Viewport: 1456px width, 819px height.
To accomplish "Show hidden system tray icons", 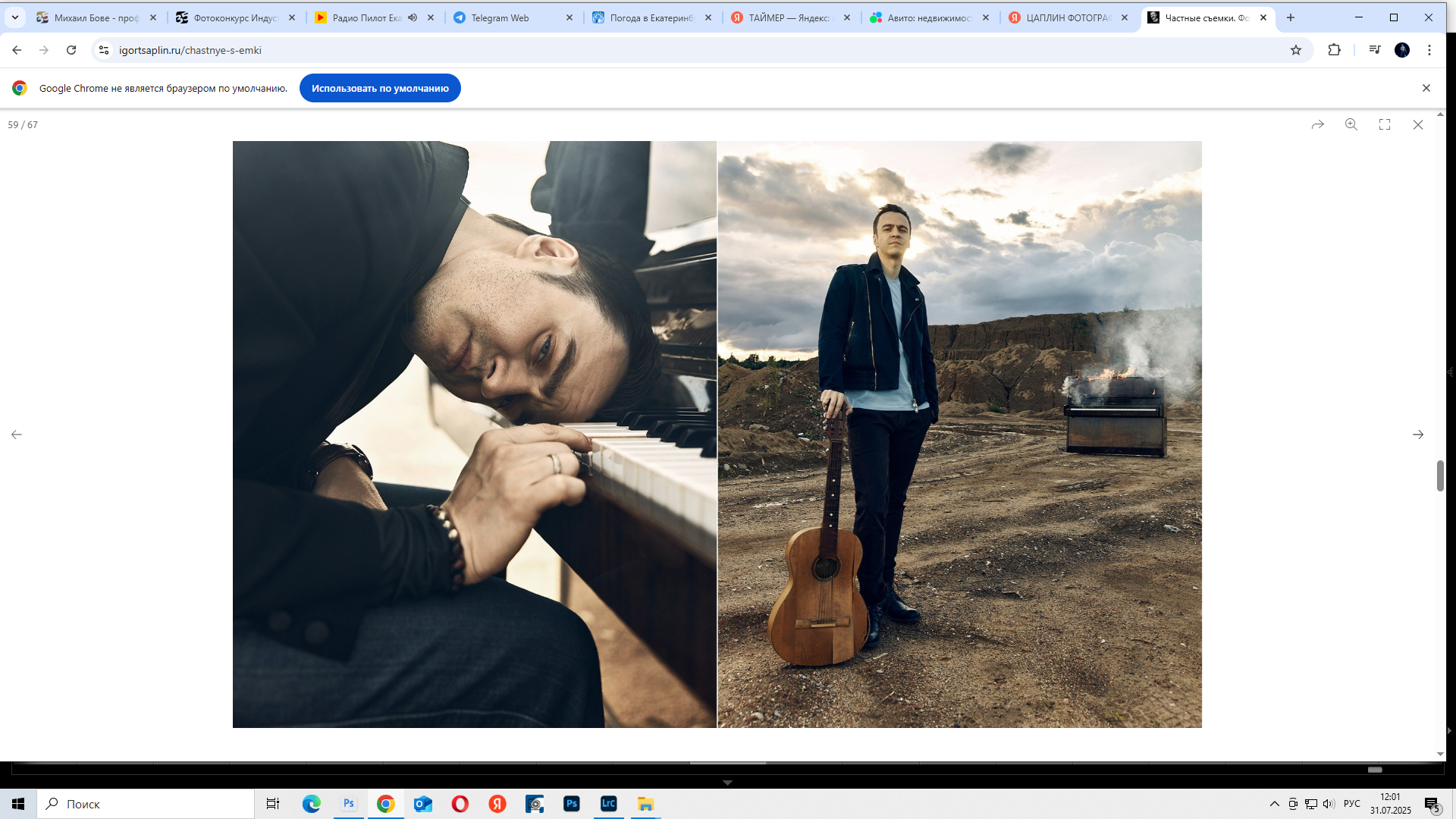I will (x=1275, y=804).
